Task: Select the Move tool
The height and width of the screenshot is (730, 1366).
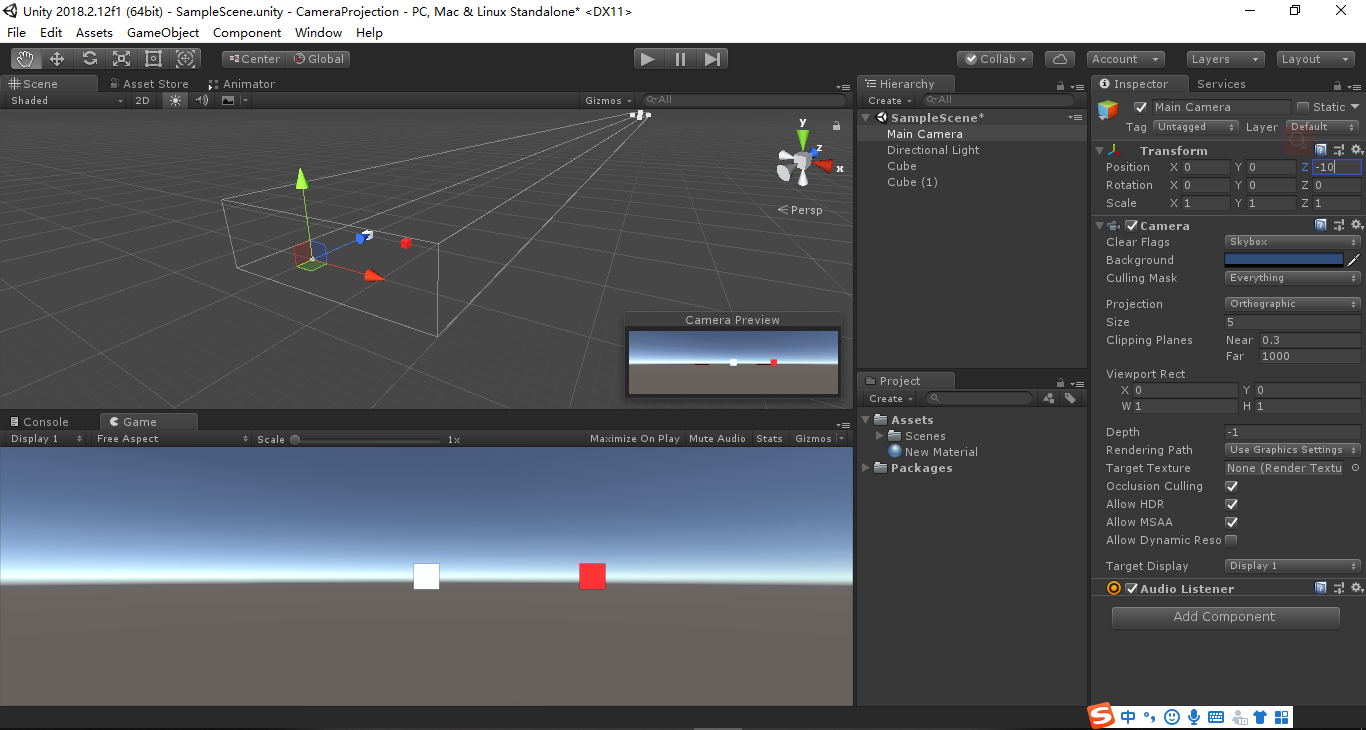Action: tap(57, 58)
